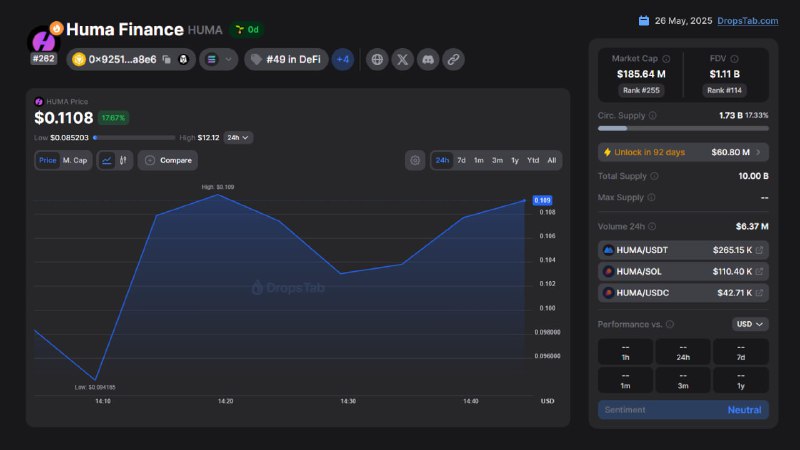Open HUMA/USDC external link icon

point(759,293)
